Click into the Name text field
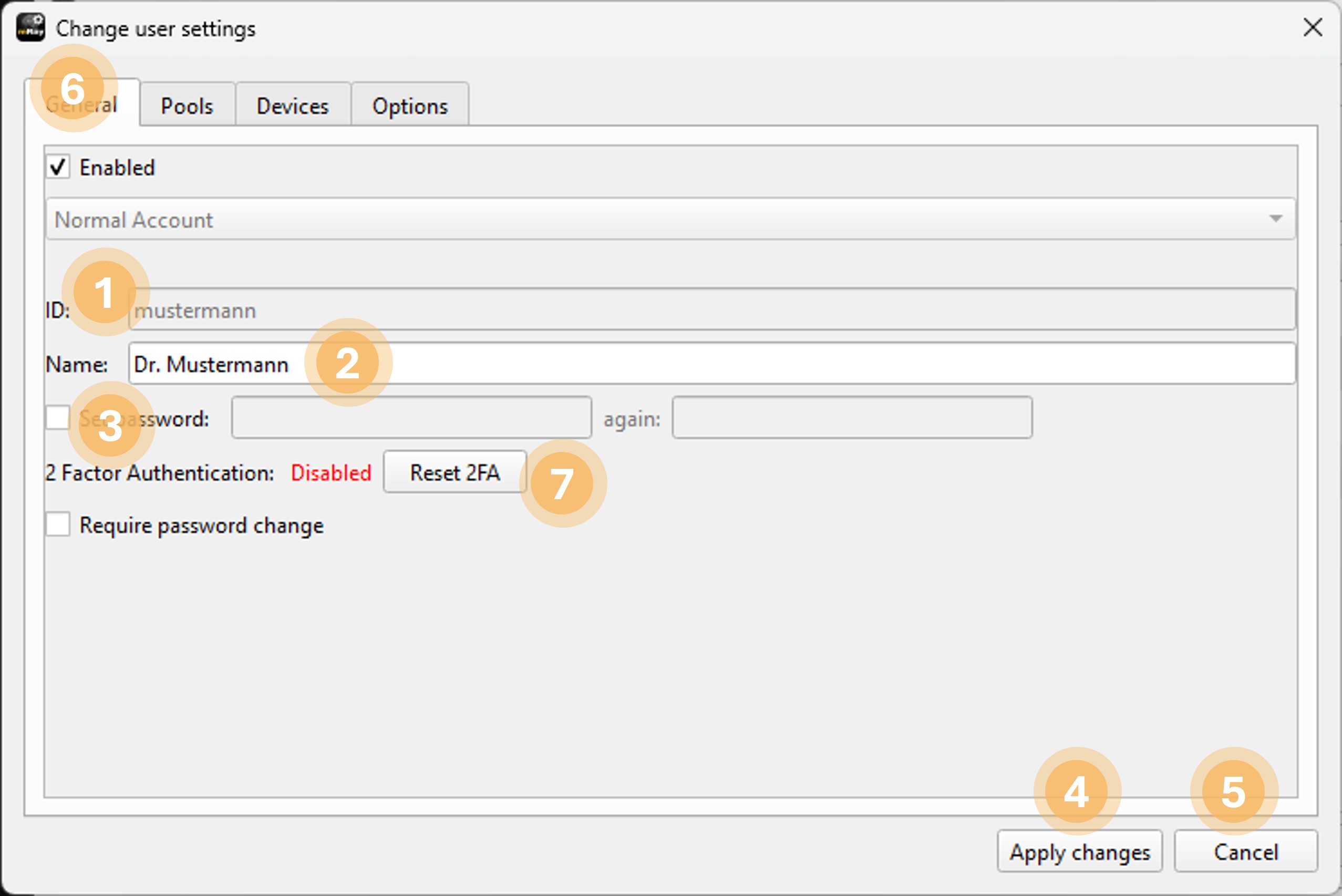The height and width of the screenshot is (896, 1342). (x=800, y=364)
